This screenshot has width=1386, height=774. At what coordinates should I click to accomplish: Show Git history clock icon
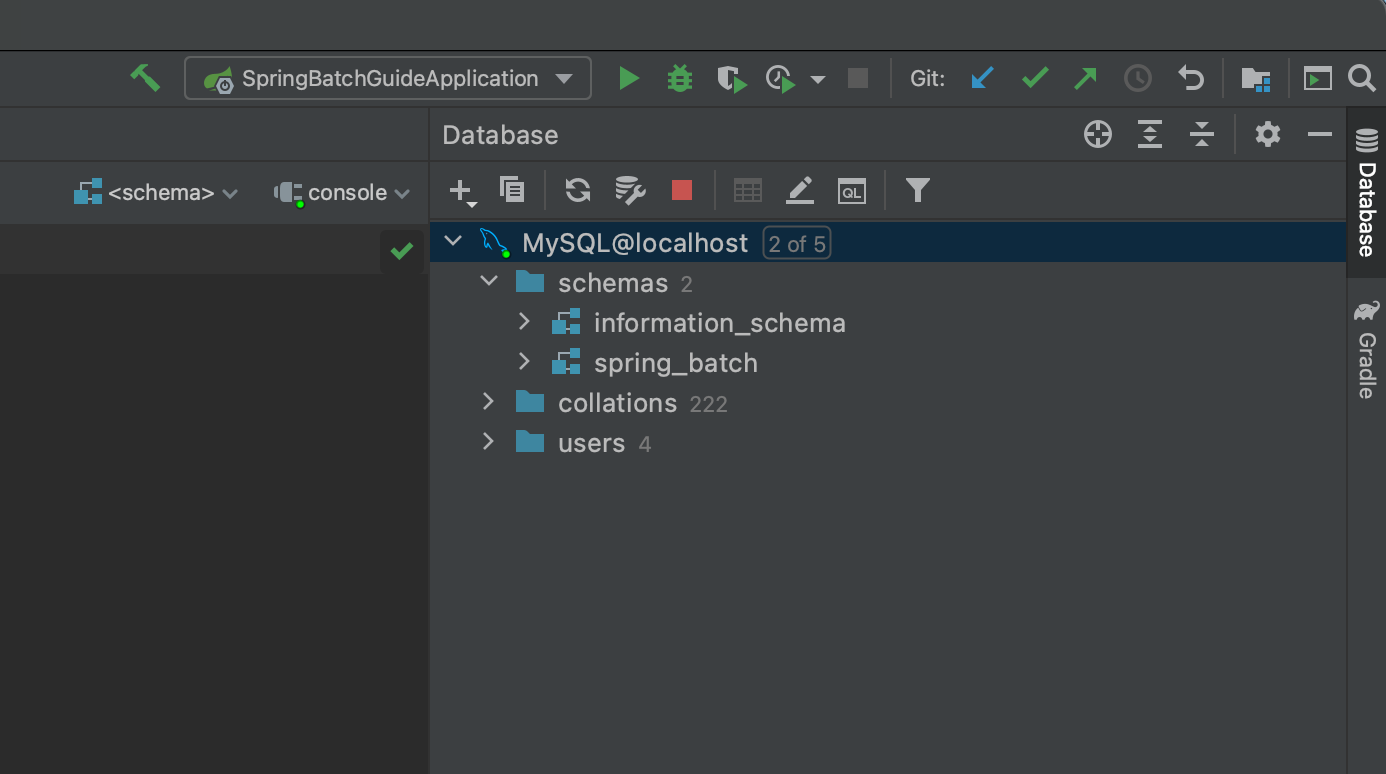[x=1138, y=78]
